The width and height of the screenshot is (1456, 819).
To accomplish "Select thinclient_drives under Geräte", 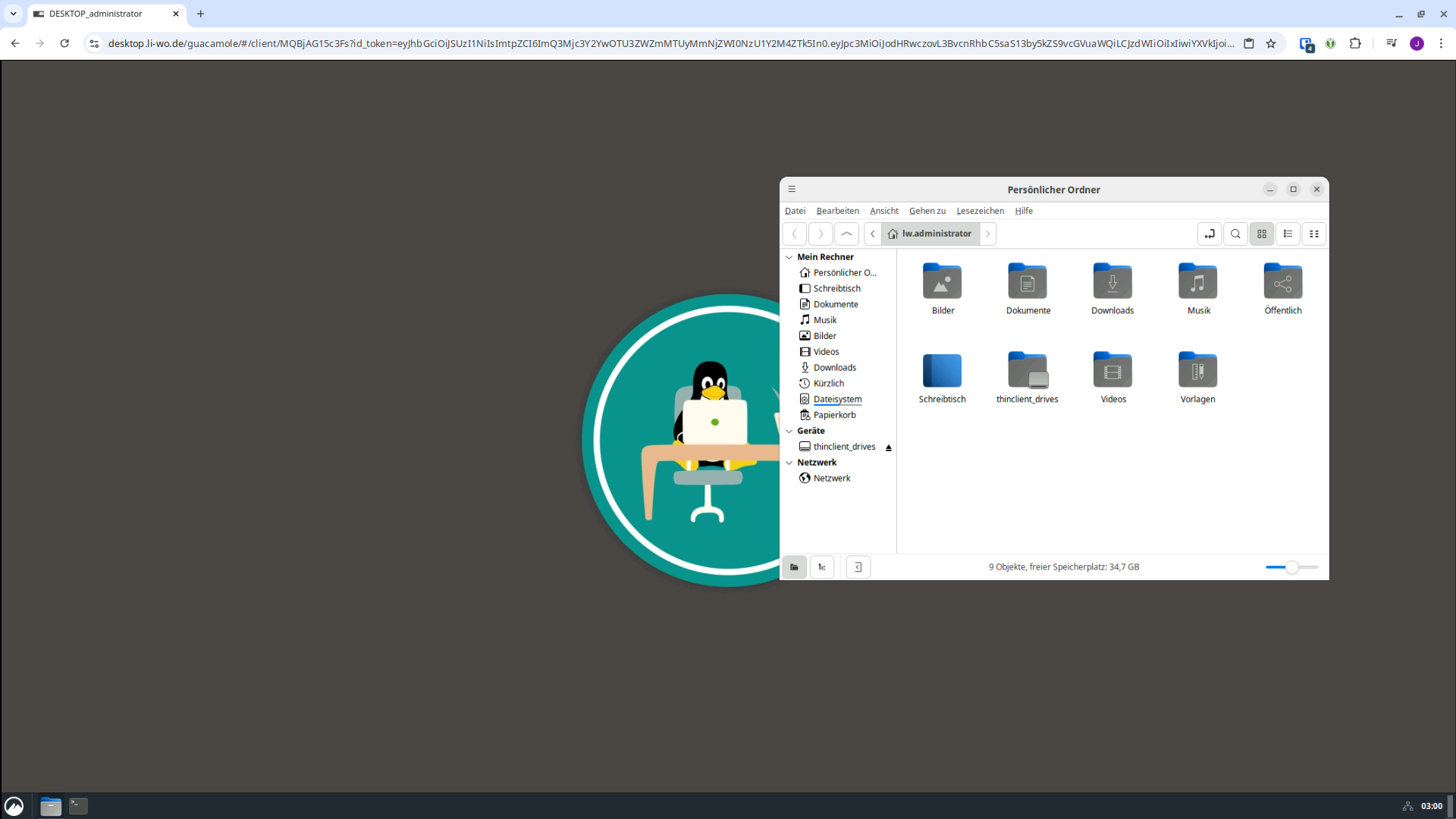I will 836,447.
